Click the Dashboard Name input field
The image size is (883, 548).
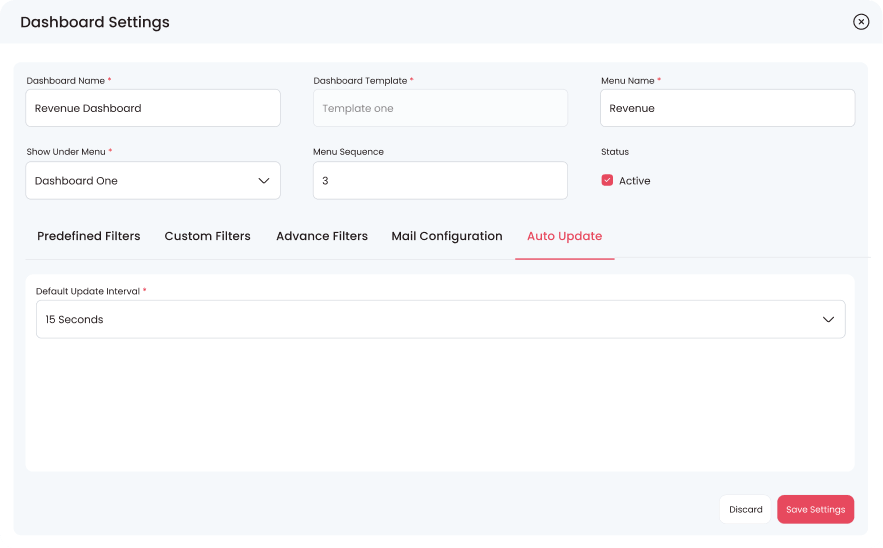point(152,108)
